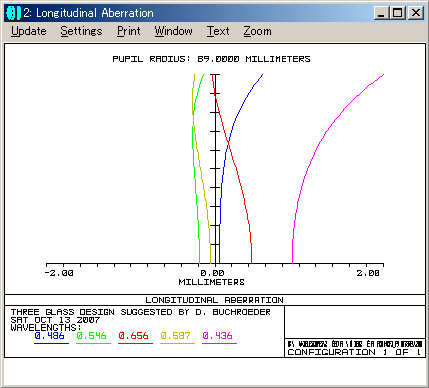This screenshot has width=429, height=388.
Task: Click the SAT OCT 13 2007 date
Action: click(x=55, y=320)
